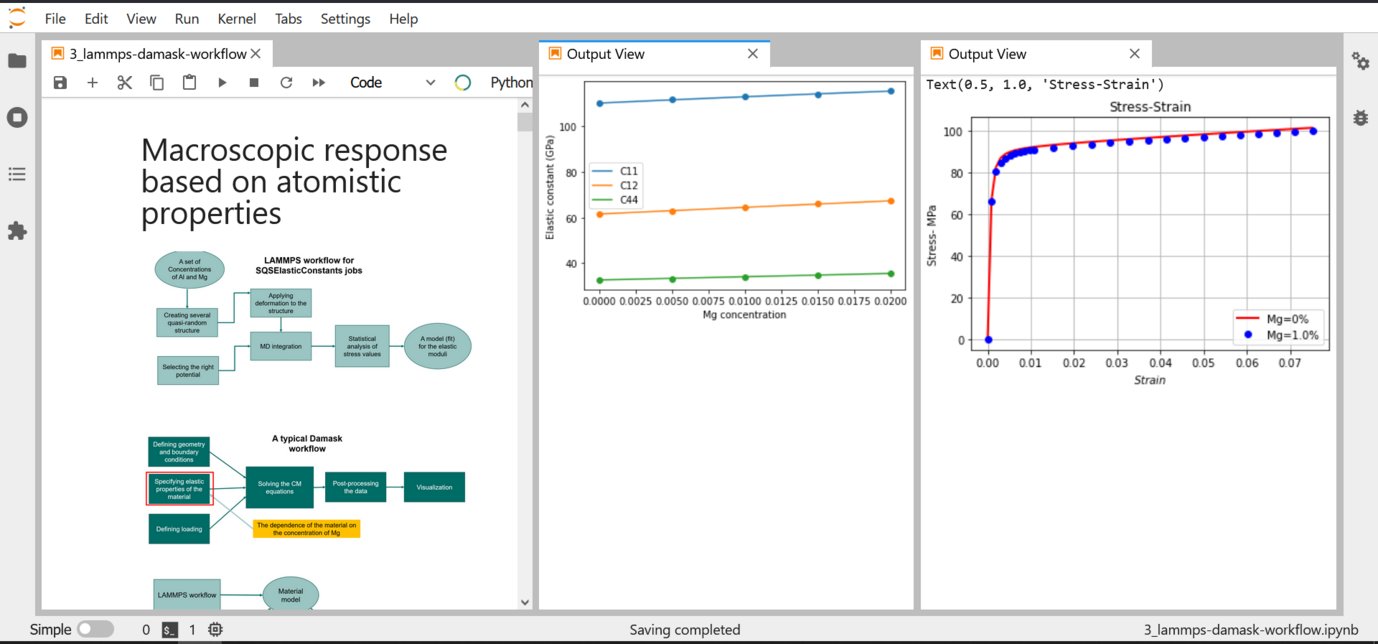Restart the kernel
This screenshot has width=1378, height=644.
click(x=286, y=83)
